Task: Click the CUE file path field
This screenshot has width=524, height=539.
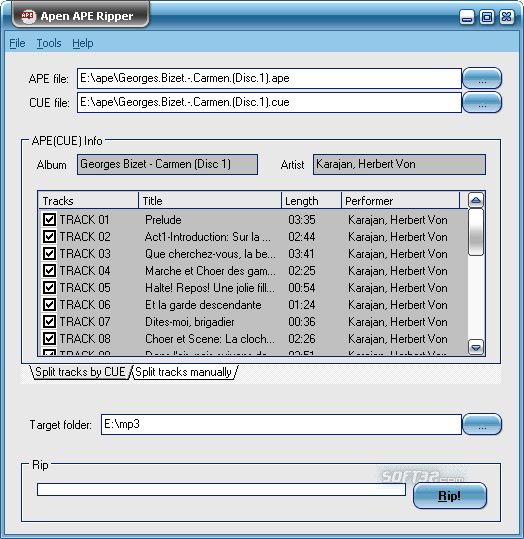Action: (269, 102)
